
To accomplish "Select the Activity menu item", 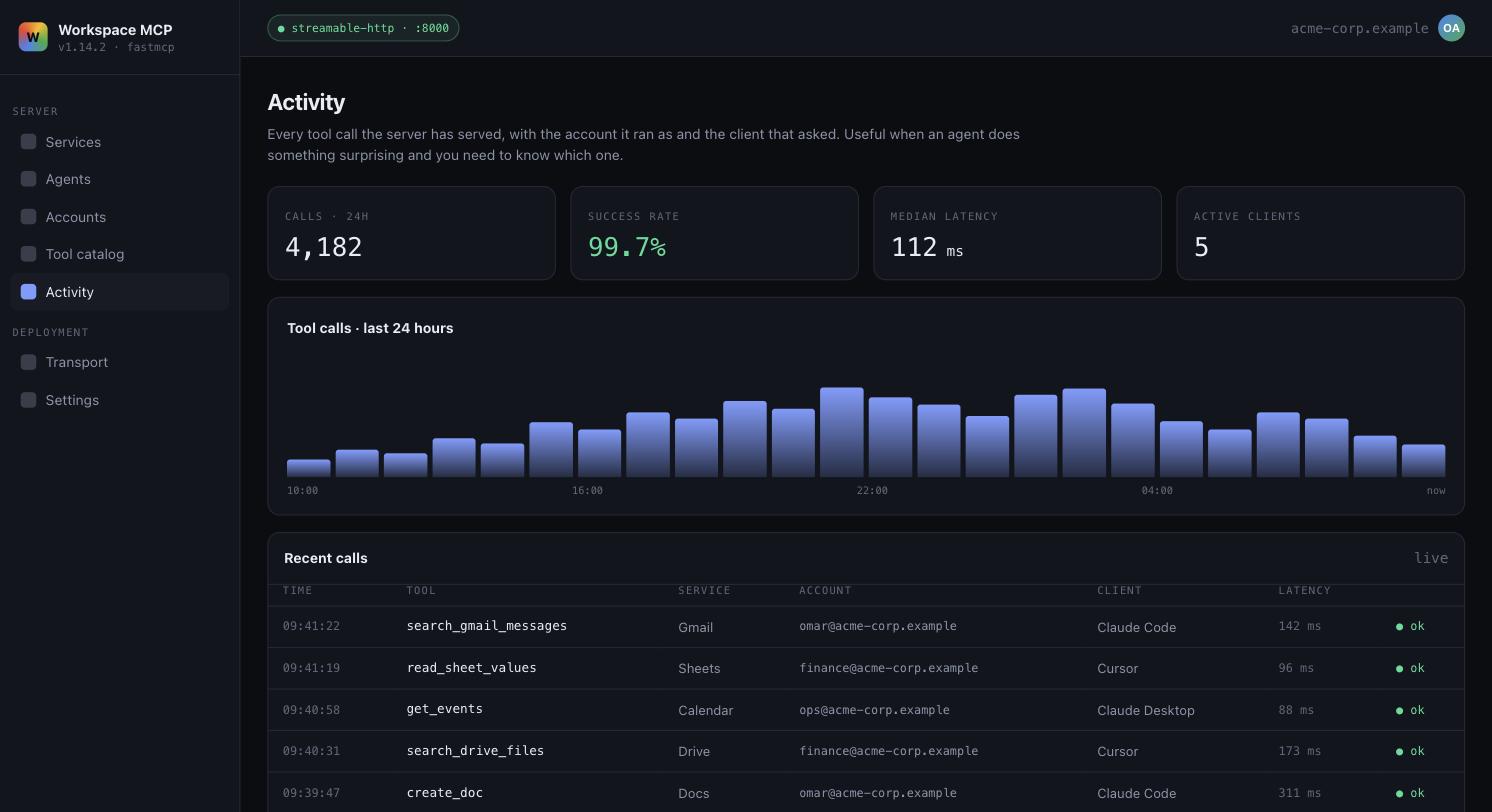I will pyautogui.click(x=120, y=292).
